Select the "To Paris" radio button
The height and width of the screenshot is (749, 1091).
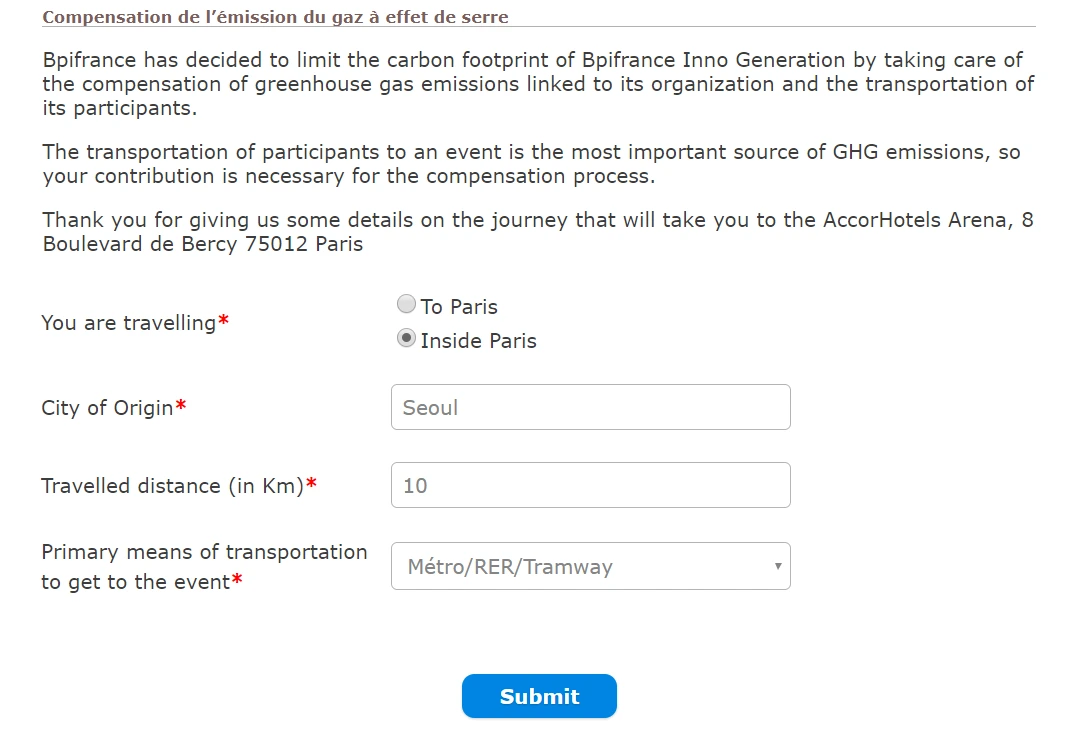point(406,304)
